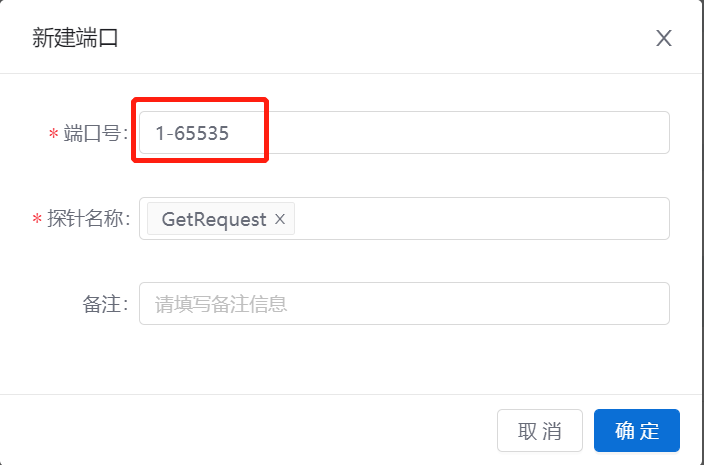704x465 pixels.
Task: Focus the 端口号 input field showing 1-65535
Action: [x=404, y=133]
